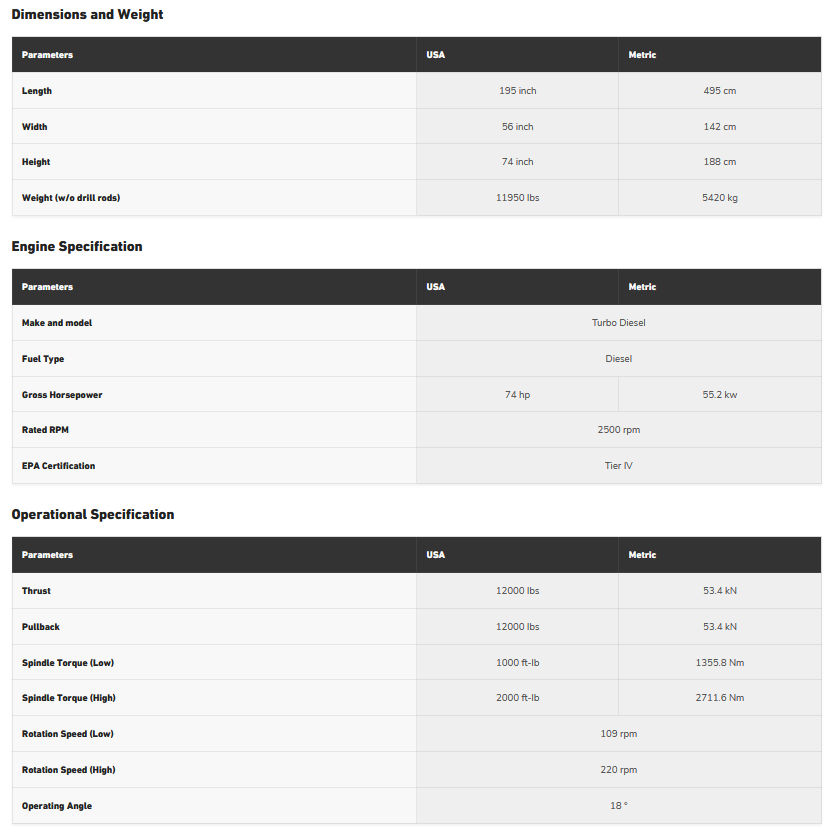Click the Operational Specification heading

coord(93,515)
